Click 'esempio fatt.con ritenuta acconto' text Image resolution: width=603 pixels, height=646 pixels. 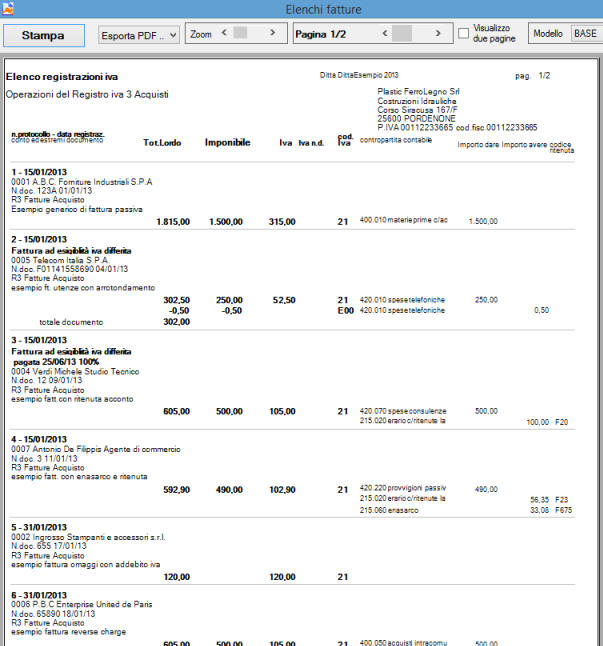(72, 399)
